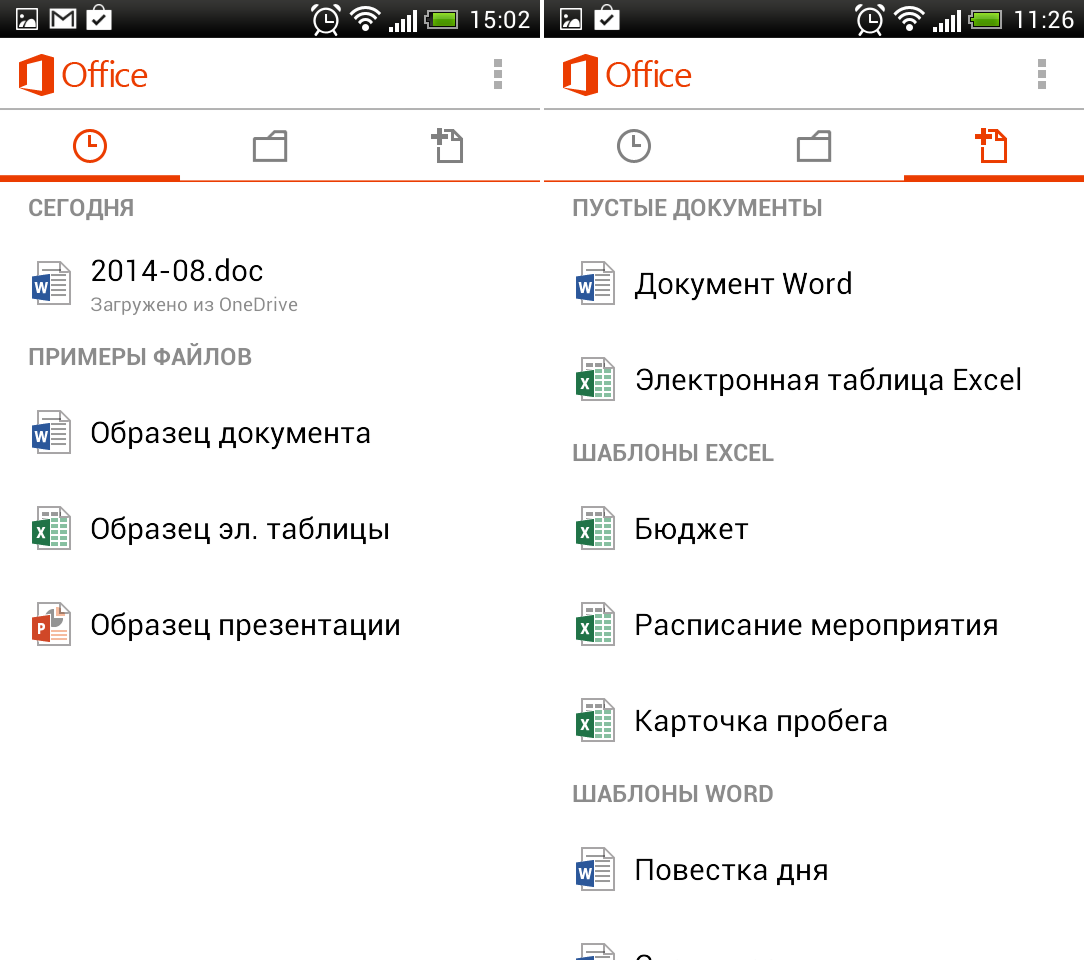Tap picture notification icon in left status bar
The height and width of the screenshot is (960, 1084).
click(27, 19)
